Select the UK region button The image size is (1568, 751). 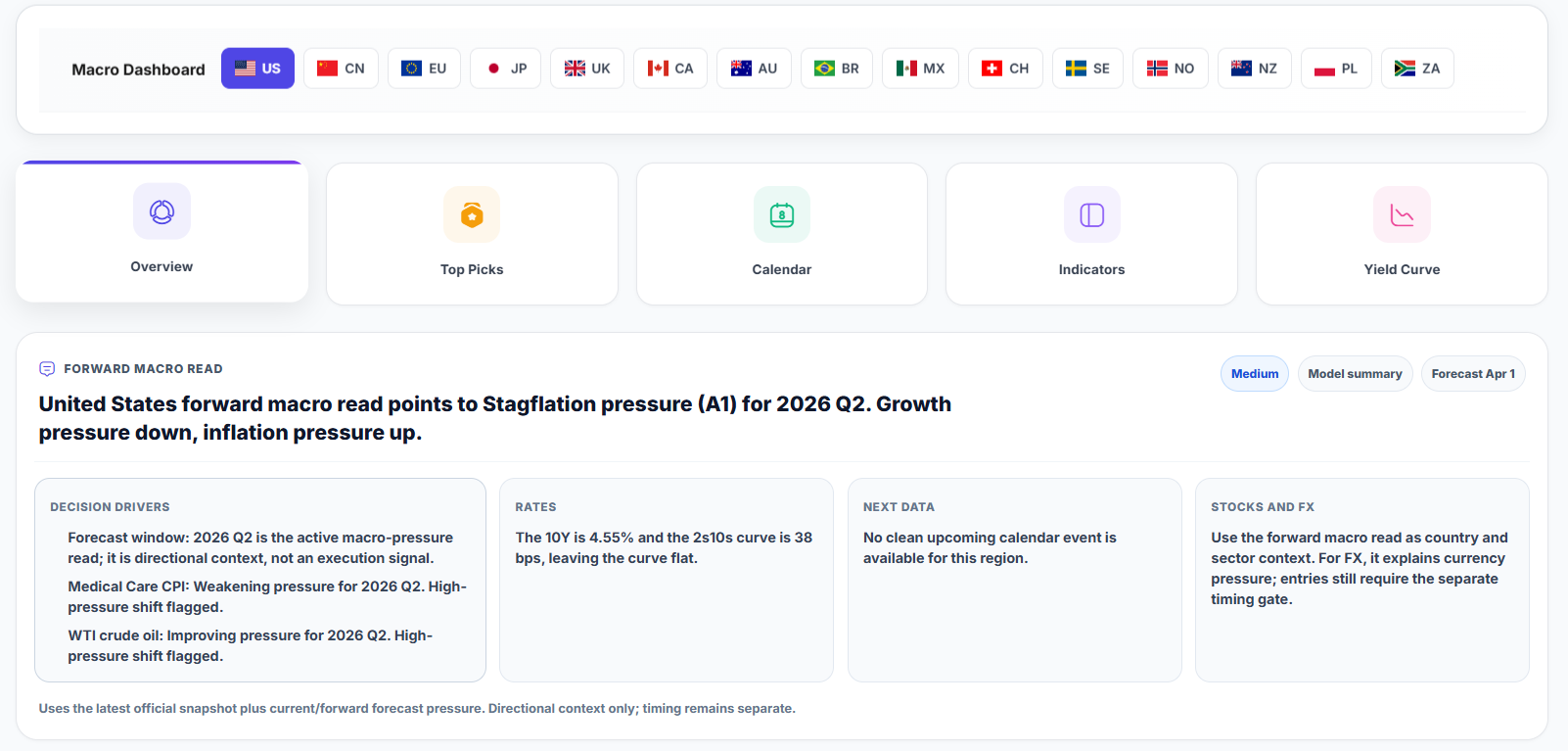[587, 69]
